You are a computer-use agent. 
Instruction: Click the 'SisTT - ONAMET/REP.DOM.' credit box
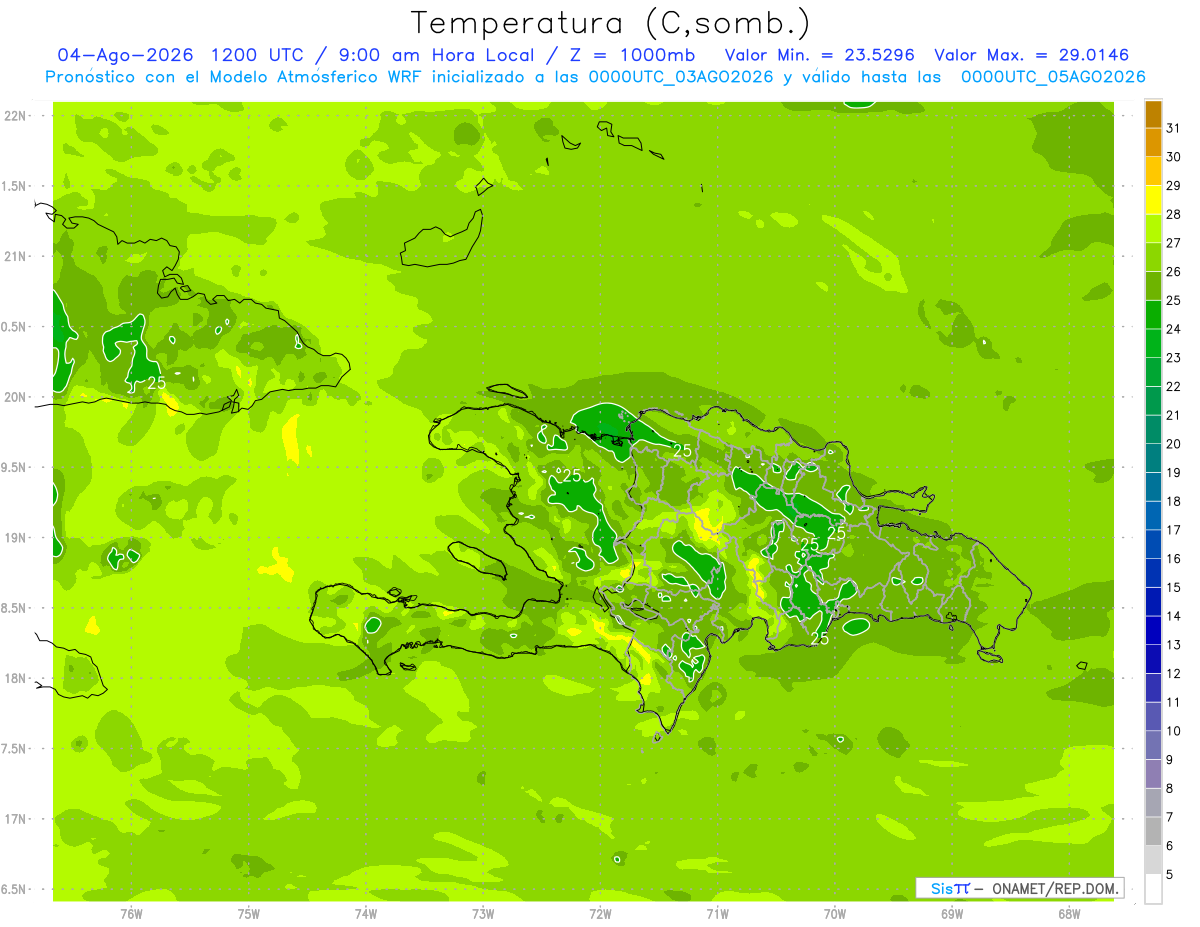point(1019,888)
